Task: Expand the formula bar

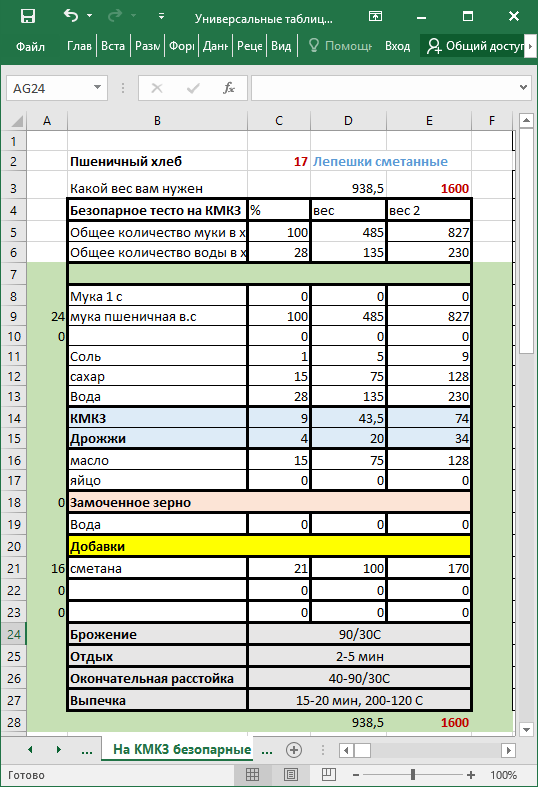Action: (523, 88)
